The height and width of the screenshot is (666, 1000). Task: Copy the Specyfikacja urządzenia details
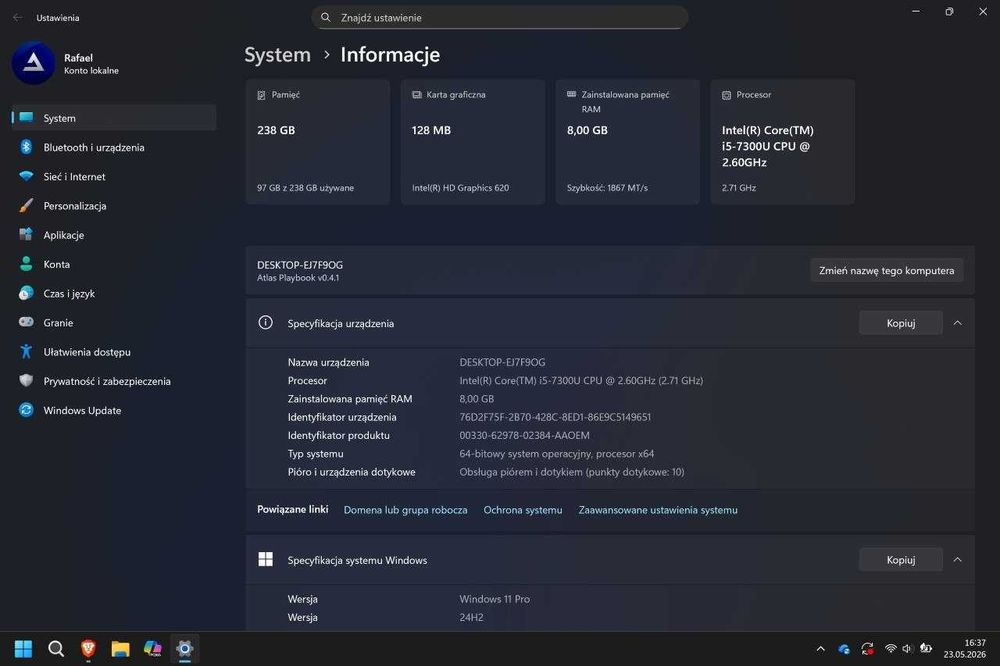[x=901, y=323]
